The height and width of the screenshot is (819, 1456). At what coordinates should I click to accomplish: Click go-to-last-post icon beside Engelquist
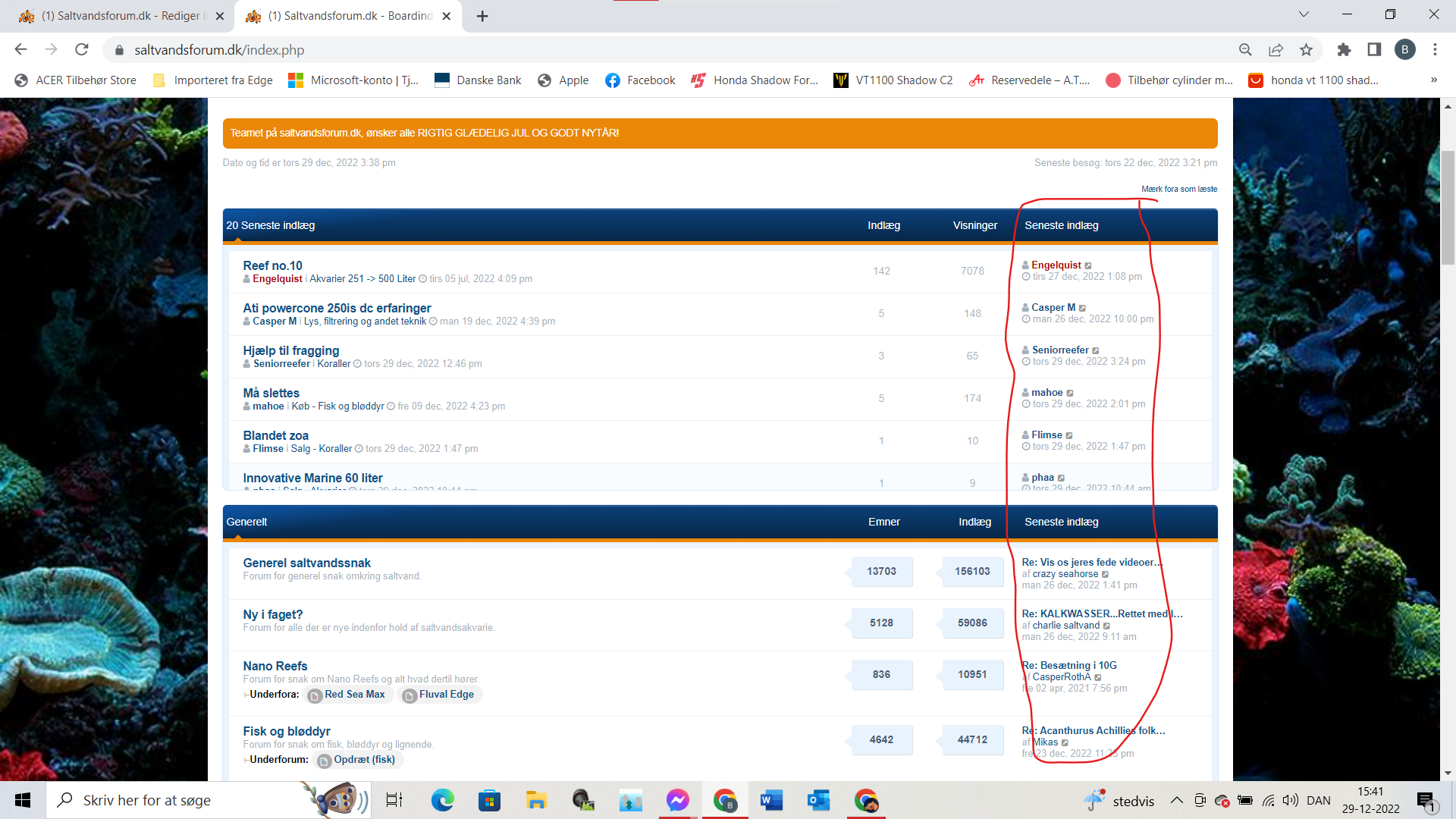[x=1088, y=265]
